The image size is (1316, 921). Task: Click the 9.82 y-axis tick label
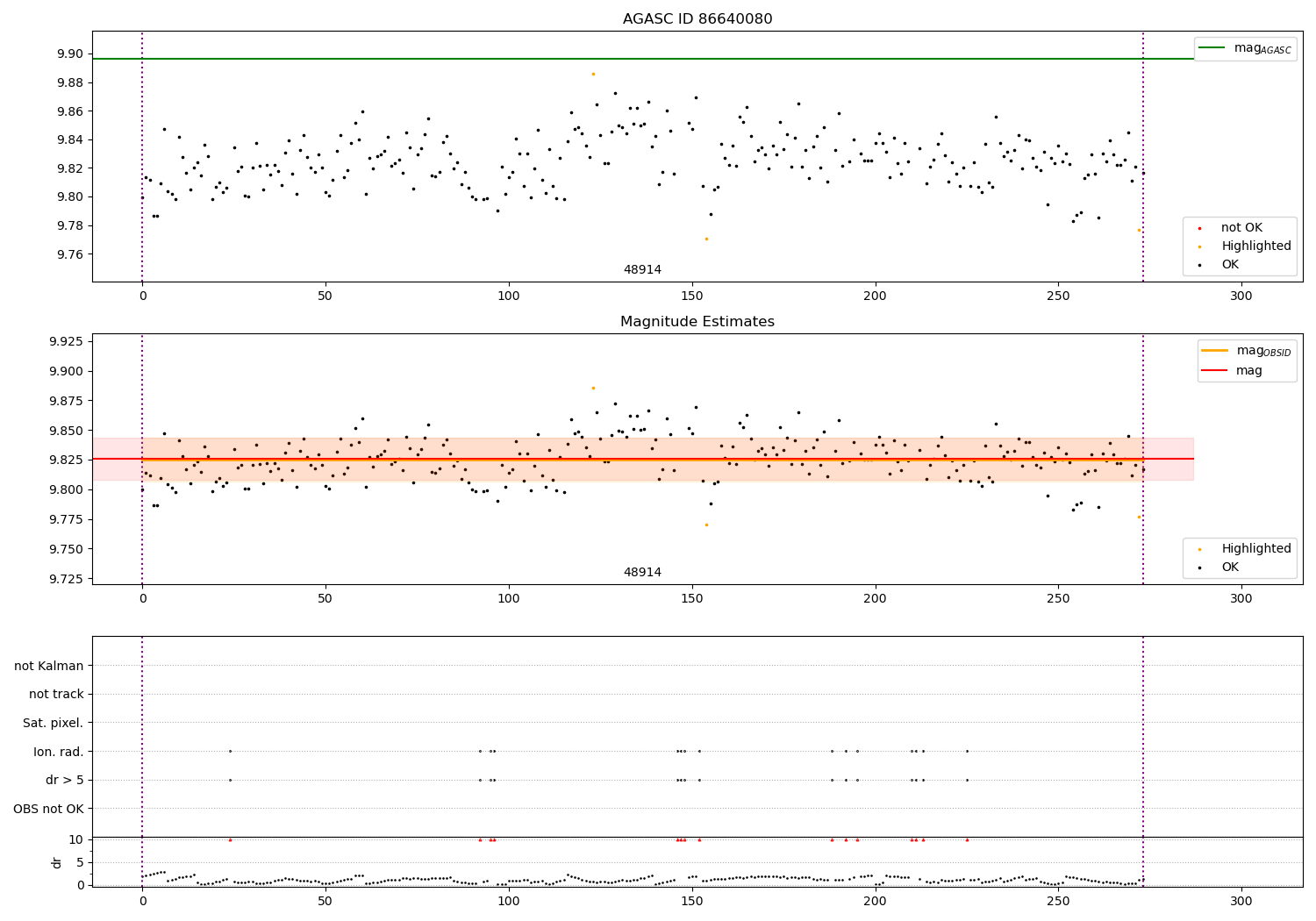click(68, 168)
